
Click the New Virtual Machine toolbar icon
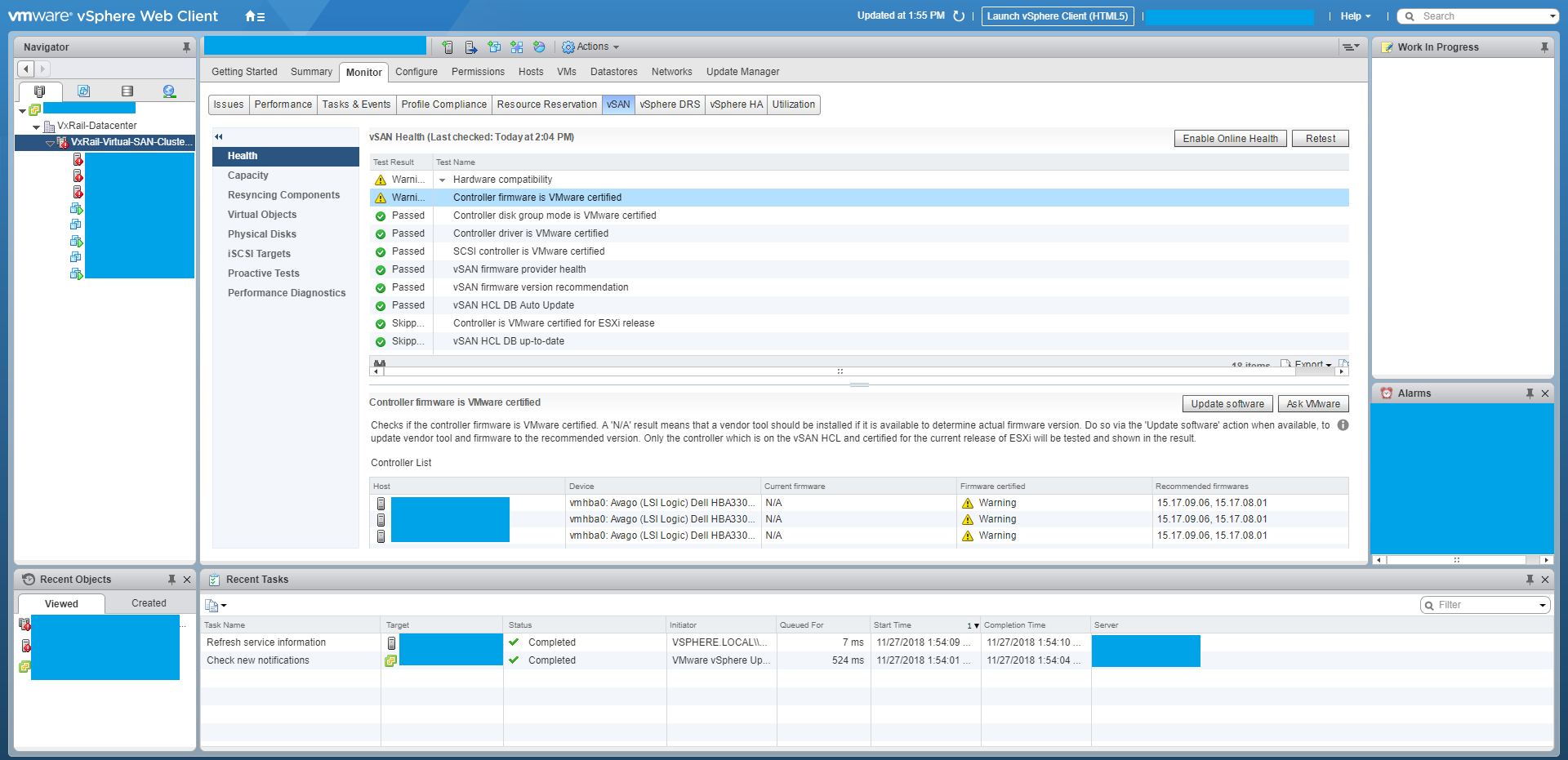(494, 47)
